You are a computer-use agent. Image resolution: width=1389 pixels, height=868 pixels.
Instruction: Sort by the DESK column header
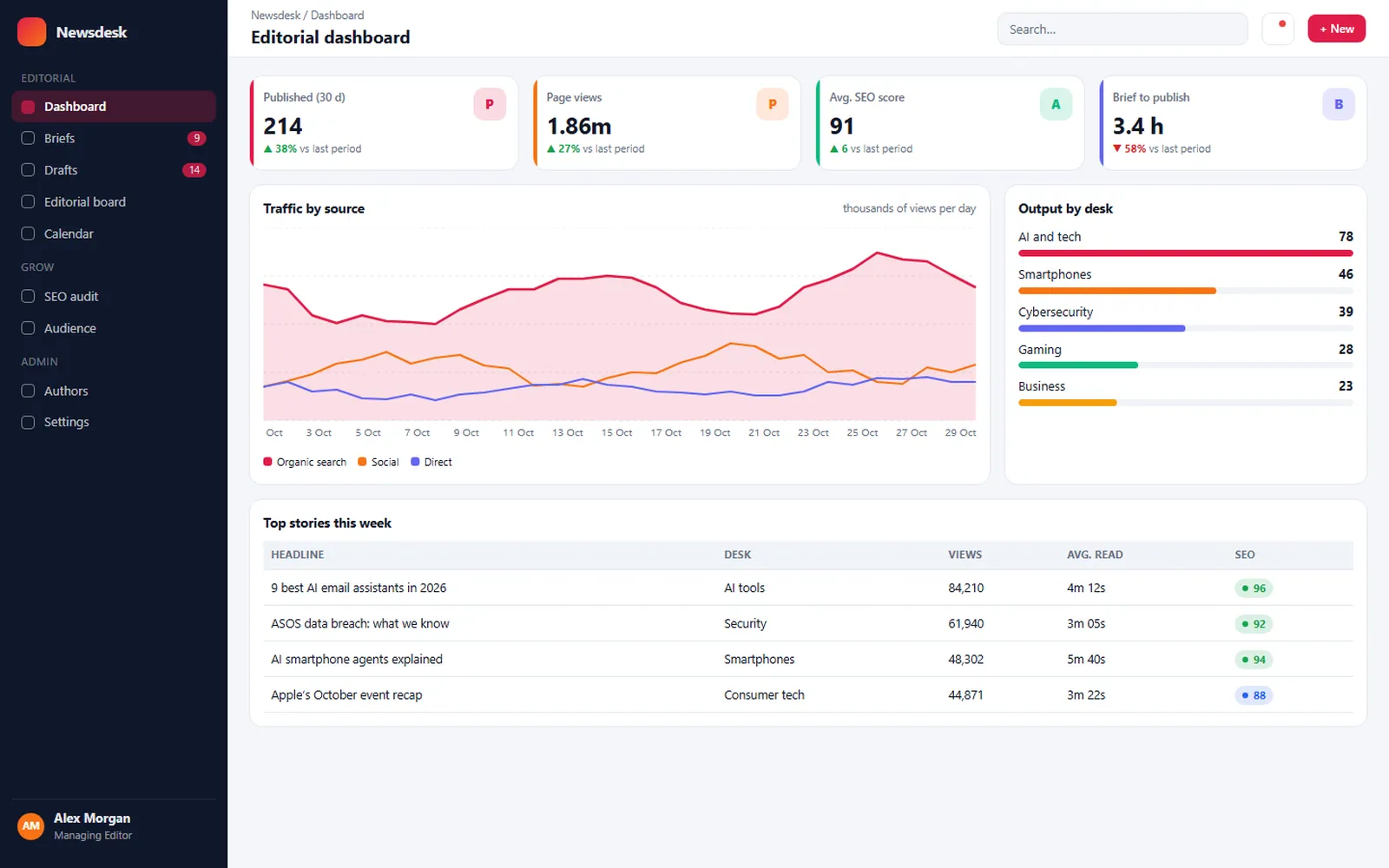tap(738, 555)
